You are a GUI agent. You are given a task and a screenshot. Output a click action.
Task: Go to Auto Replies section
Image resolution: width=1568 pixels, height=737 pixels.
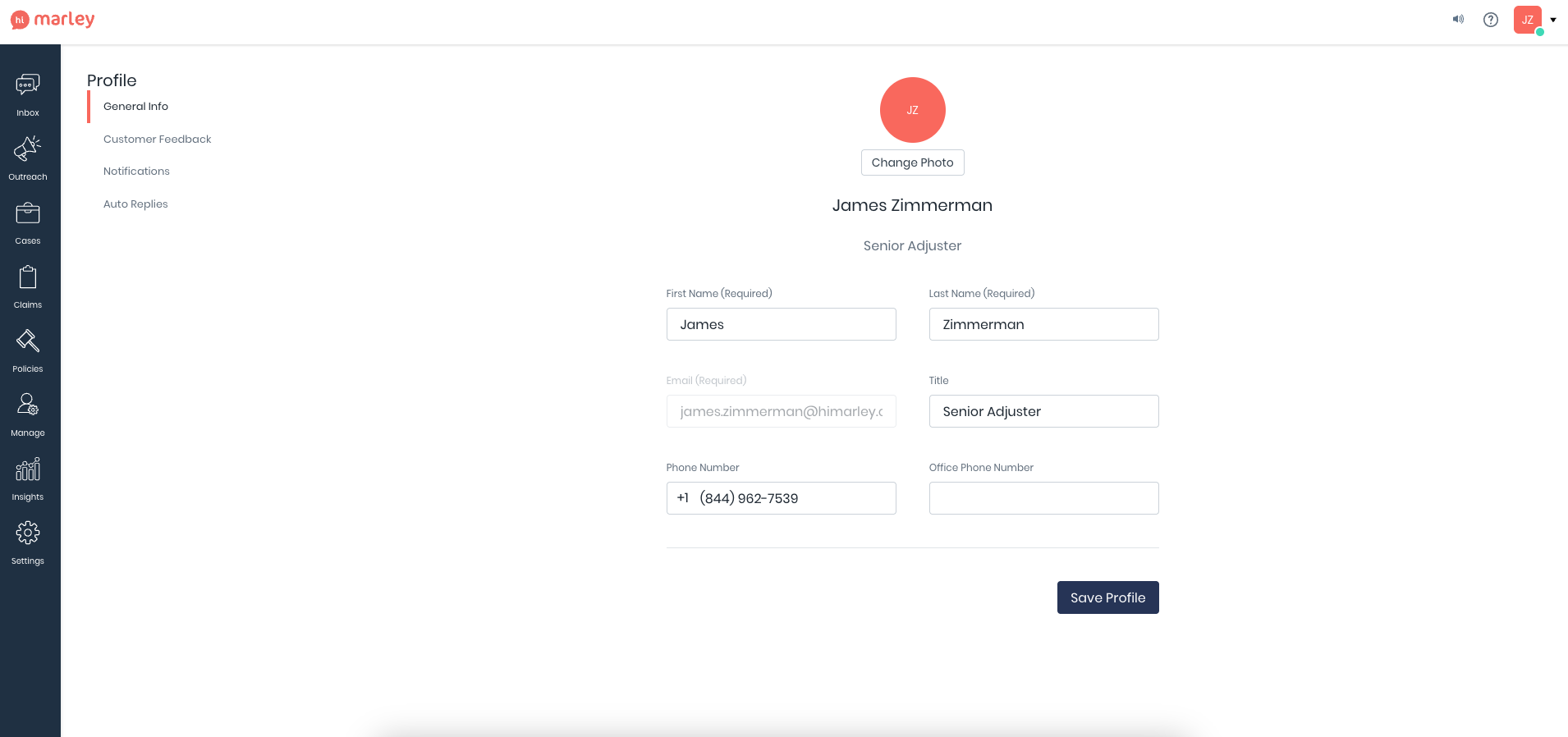click(x=135, y=204)
